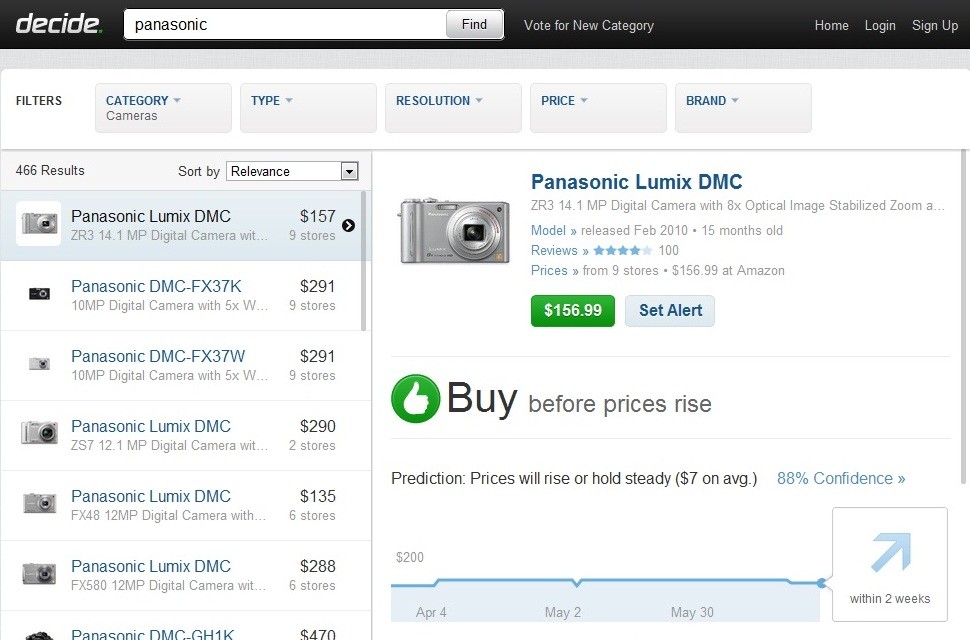Open ZS7 camera thumbnail in results list
The width and height of the screenshot is (970, 640).
click(39, 433)
